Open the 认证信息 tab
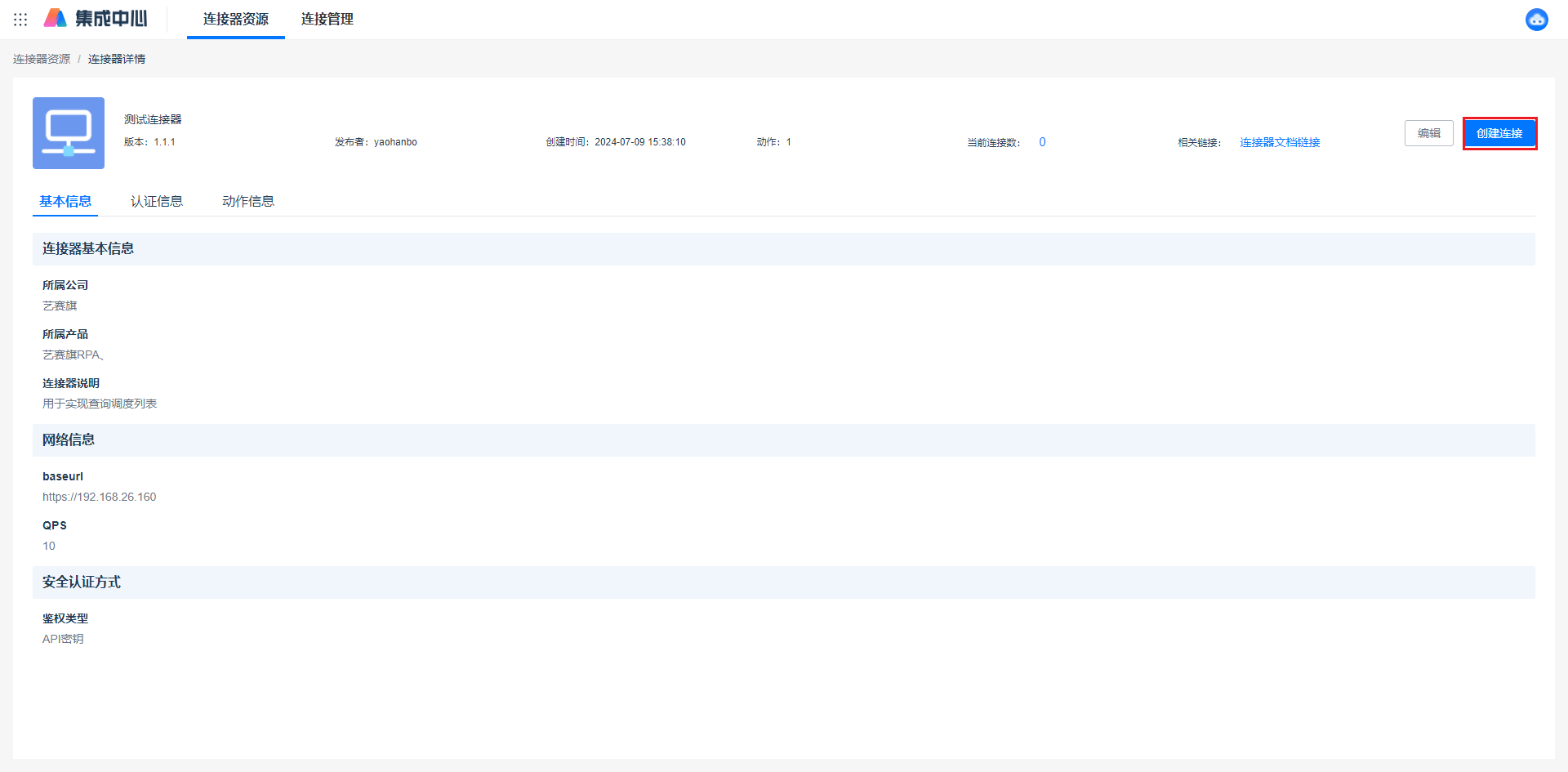The height and width of the screenshot is (772, 1568). (x=157, y=201)
